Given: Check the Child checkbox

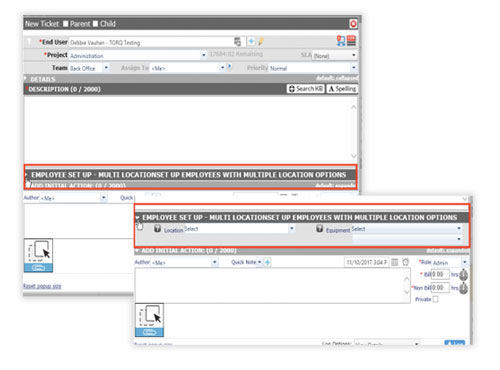Looking at the screenshot, I should [95, 24].
